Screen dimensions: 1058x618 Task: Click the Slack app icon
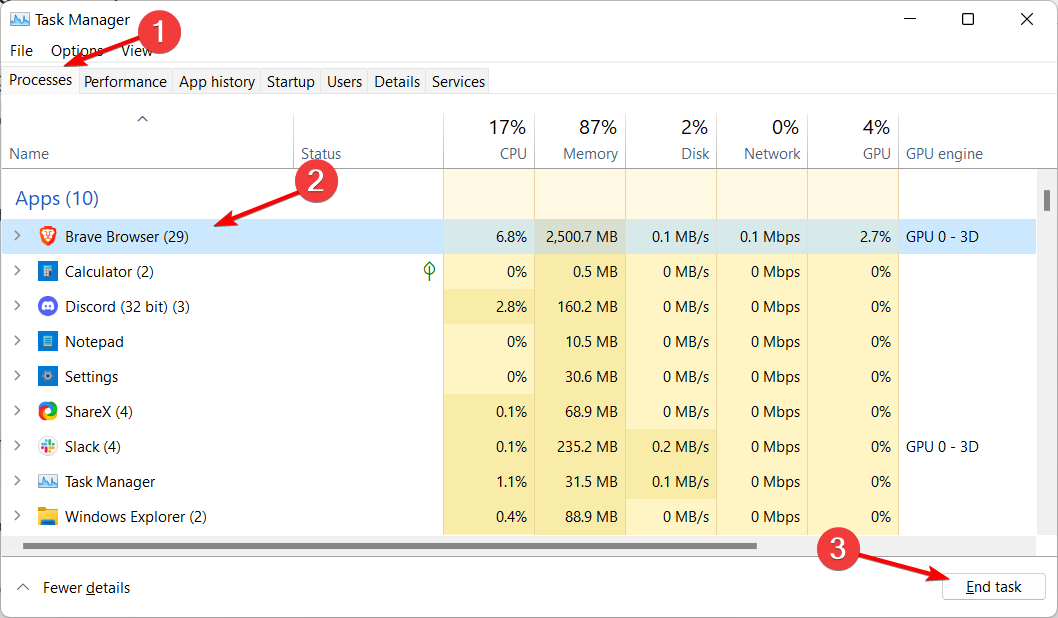coord(47,447)
